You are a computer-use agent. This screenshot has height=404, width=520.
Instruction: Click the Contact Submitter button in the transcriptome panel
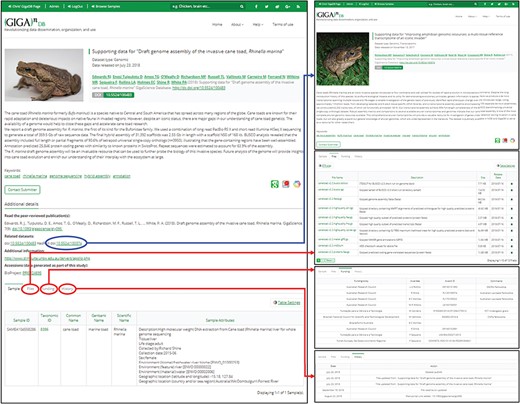pyautogui.click(x=328, y=144)
